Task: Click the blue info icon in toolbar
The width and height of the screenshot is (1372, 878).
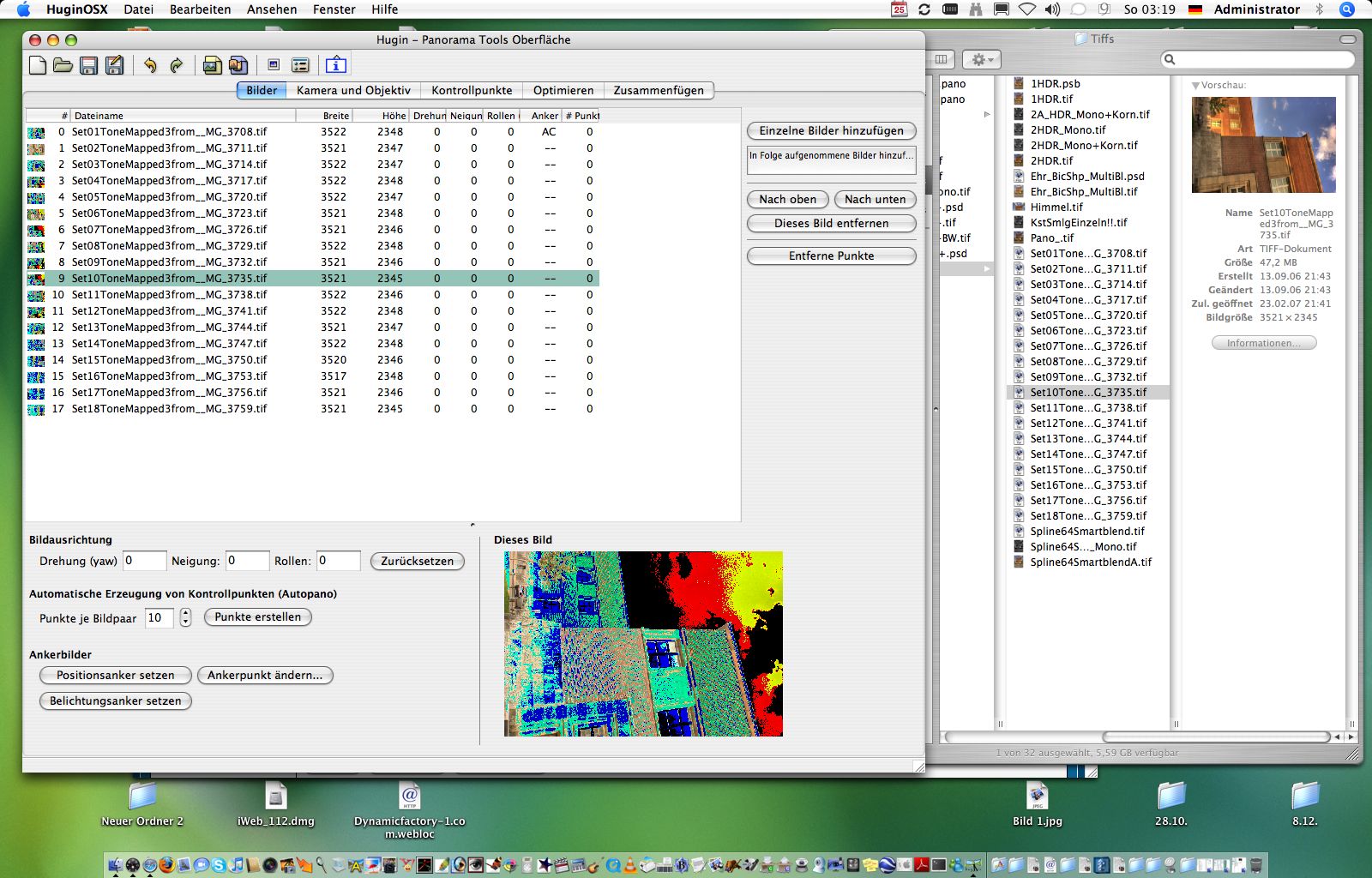Action: point(335,65)
